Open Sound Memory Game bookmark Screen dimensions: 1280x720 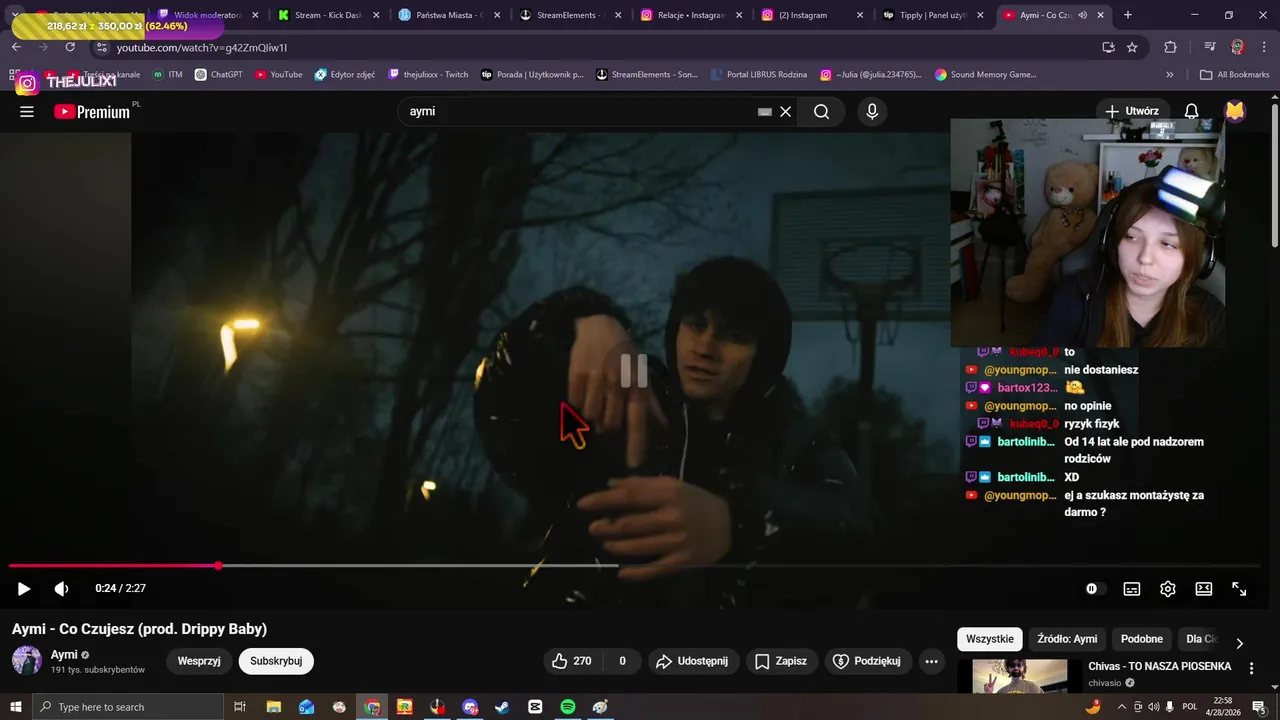[x=986, y=74]
